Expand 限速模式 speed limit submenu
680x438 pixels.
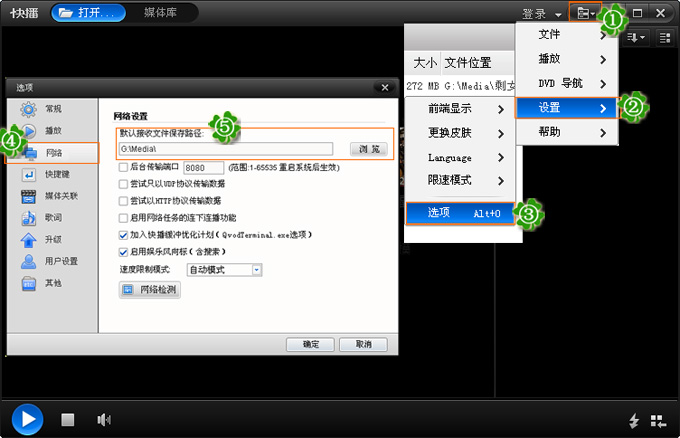click(x=460, y=180)
